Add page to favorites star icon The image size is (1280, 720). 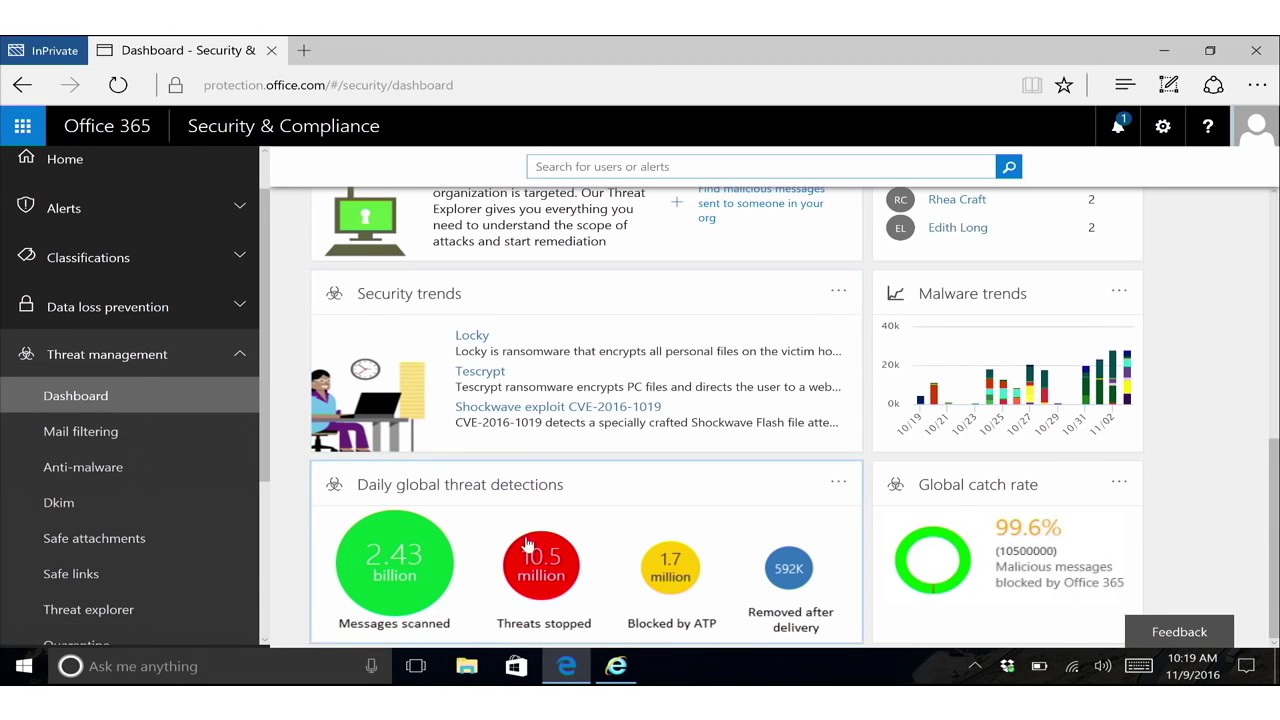tap(1064, 85)
